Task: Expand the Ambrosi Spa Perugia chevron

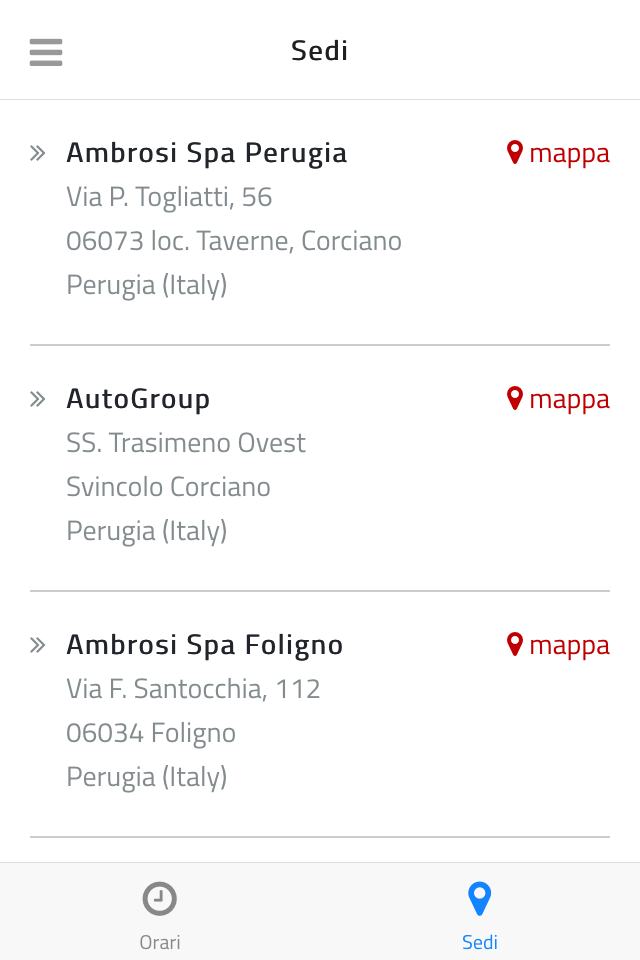Action: click(38, 153)
